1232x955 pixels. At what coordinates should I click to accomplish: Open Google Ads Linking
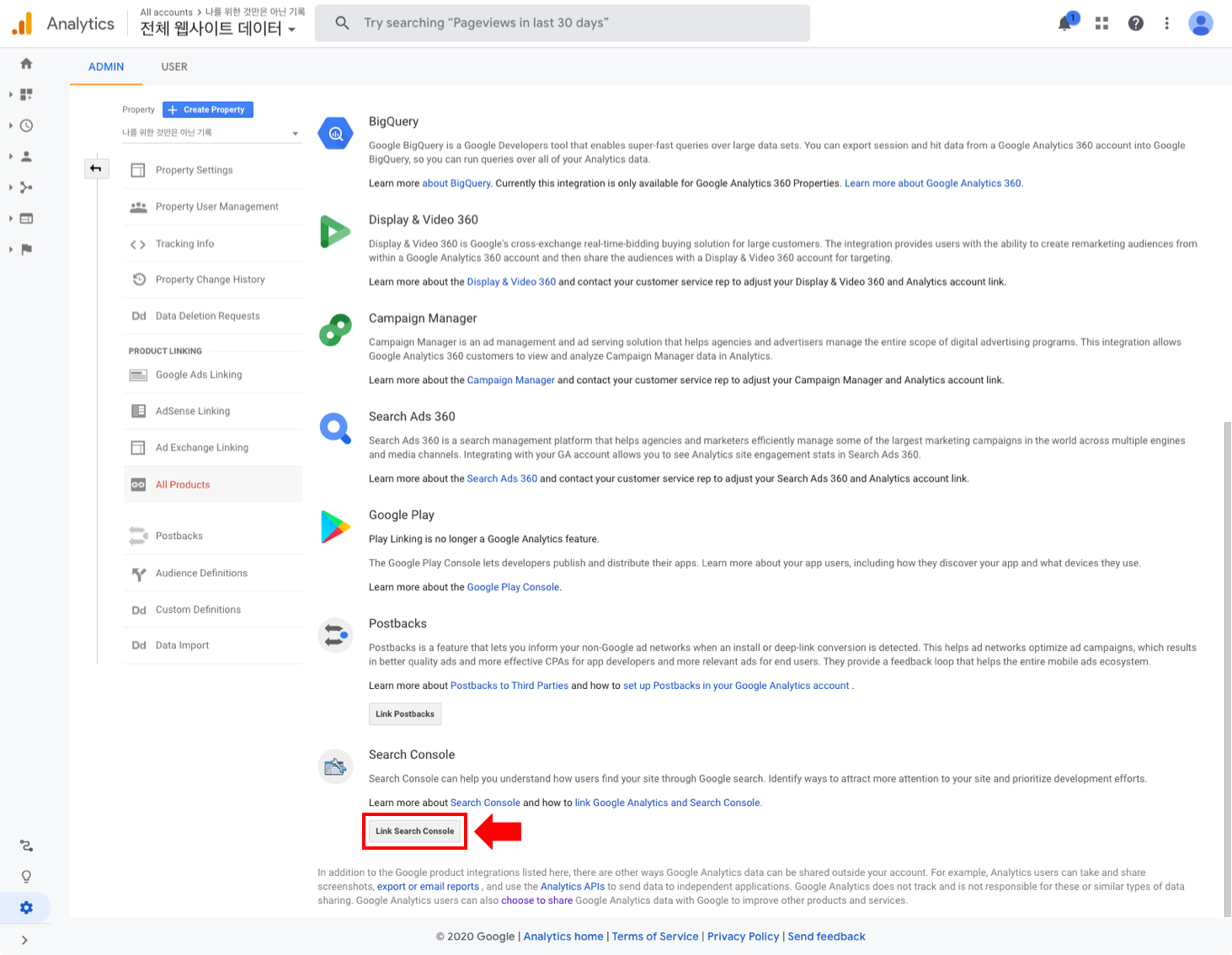pos(213,375)
